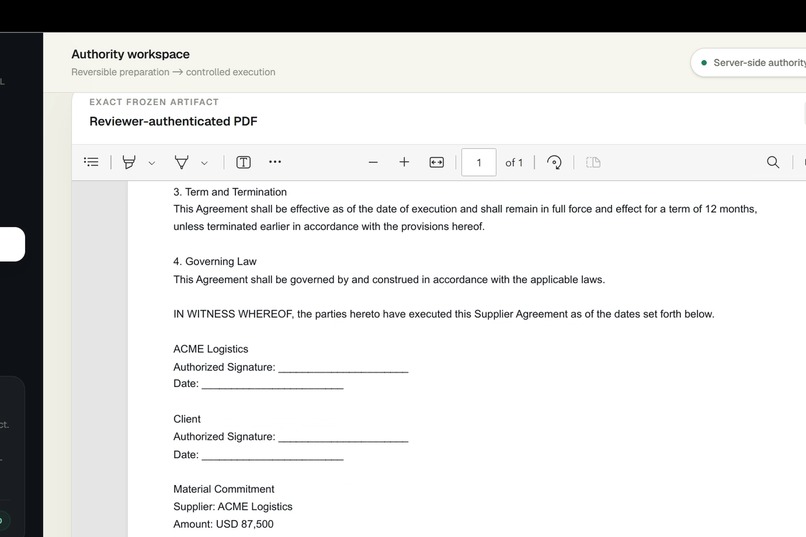The height and width of the screenshot is (537, 806).
Task: Zoom in with the plus icon
Action: click(x=404, y=162)
